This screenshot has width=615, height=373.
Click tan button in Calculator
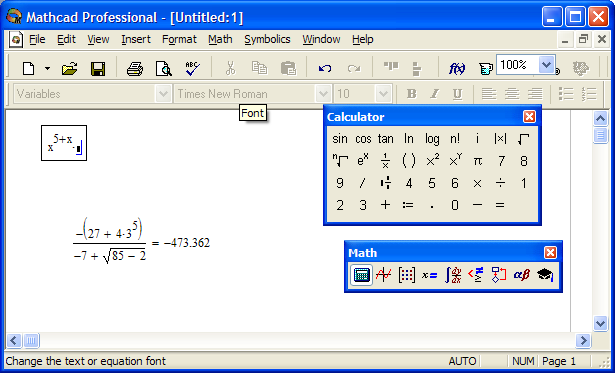point(386,139)
